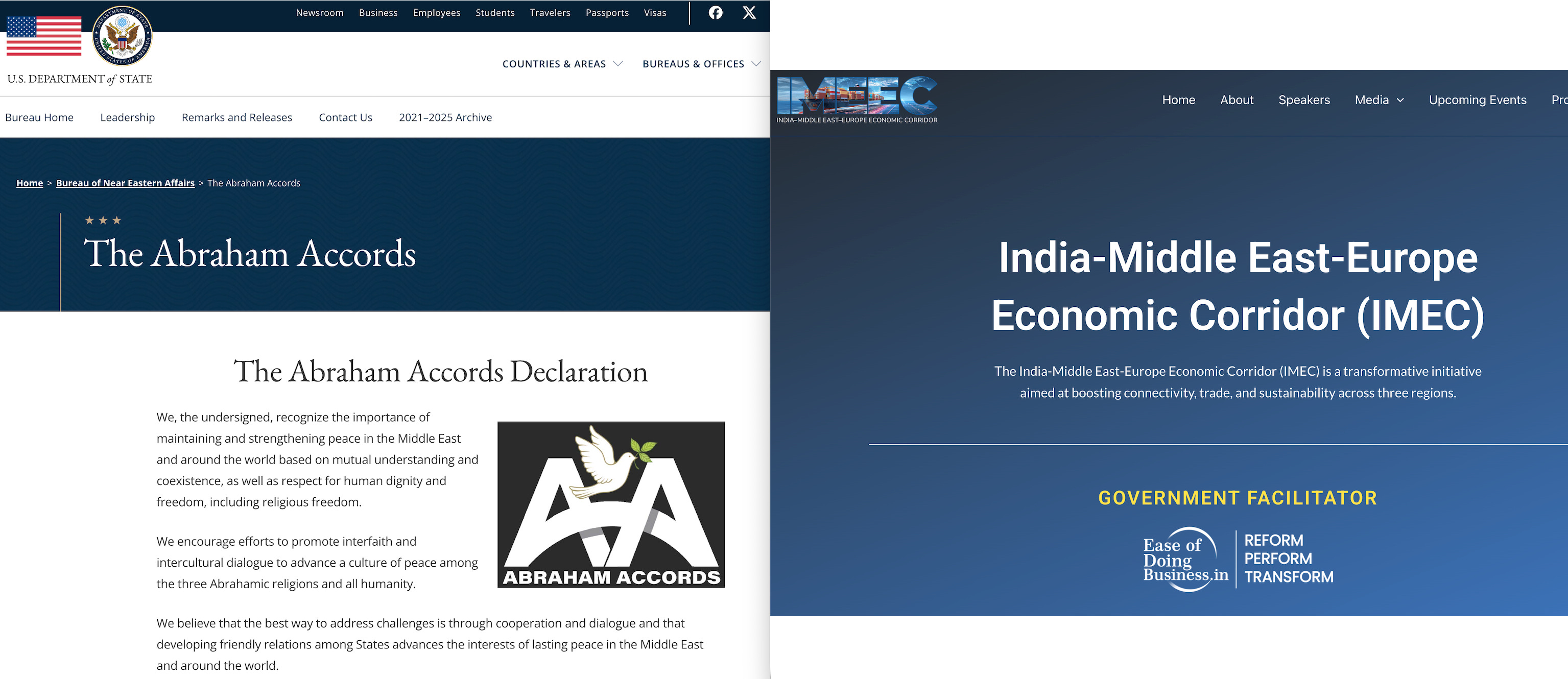Viewport: 1568px width, 679px height.
Task: Select the 2021–2025 Archive menu item
Action: (445, 117)
